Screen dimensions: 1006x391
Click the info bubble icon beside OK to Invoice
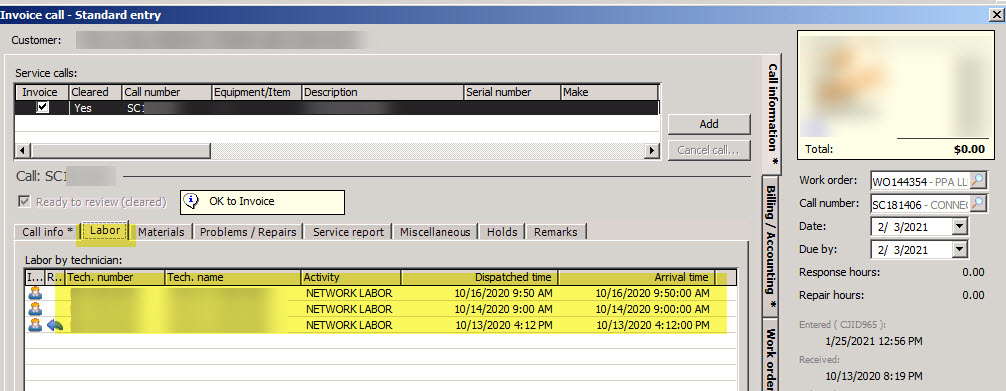click(191, 202)
